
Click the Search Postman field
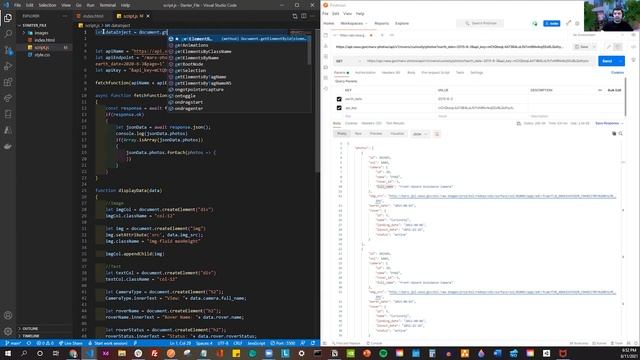(x=480, y=23)
